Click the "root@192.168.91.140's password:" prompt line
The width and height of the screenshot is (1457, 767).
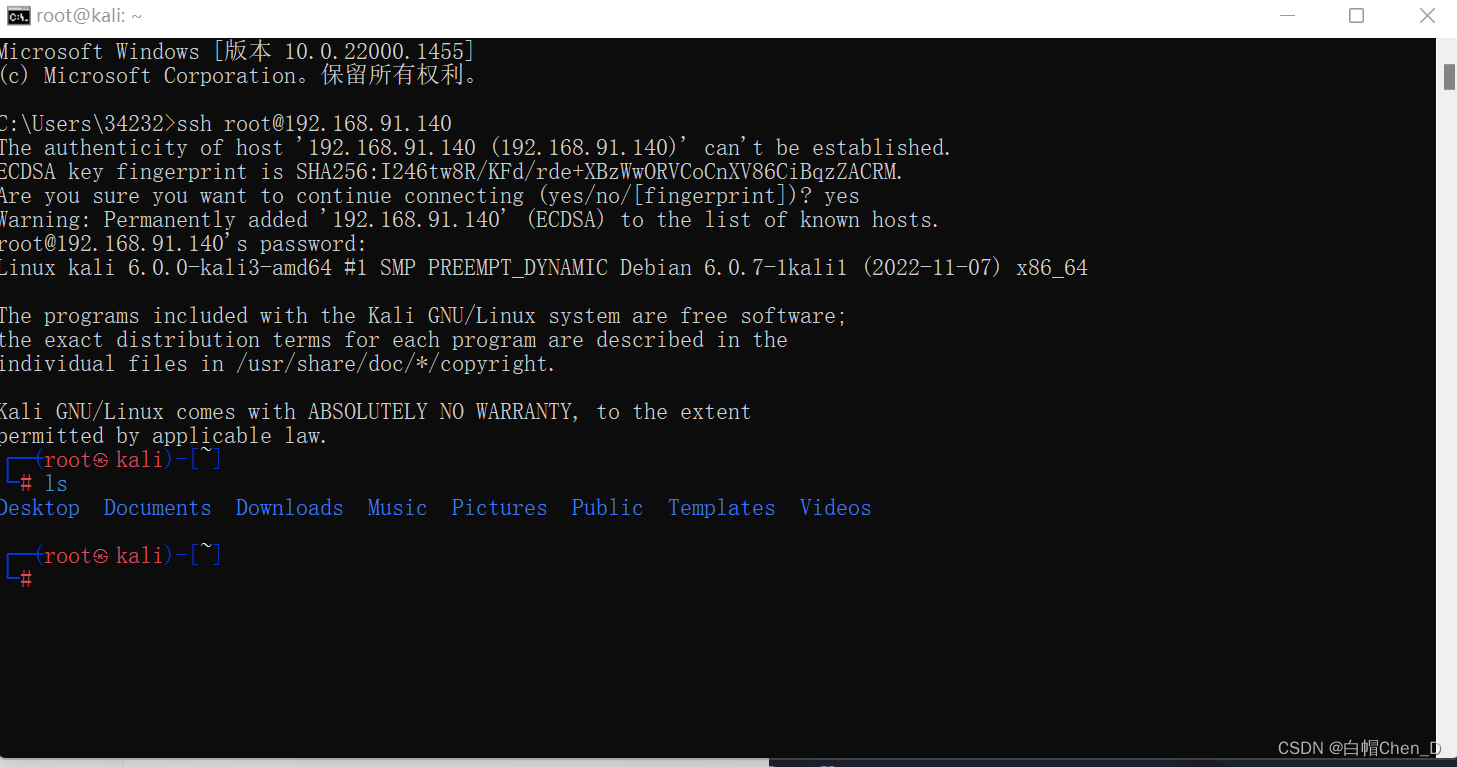click(x=184, y=244)
